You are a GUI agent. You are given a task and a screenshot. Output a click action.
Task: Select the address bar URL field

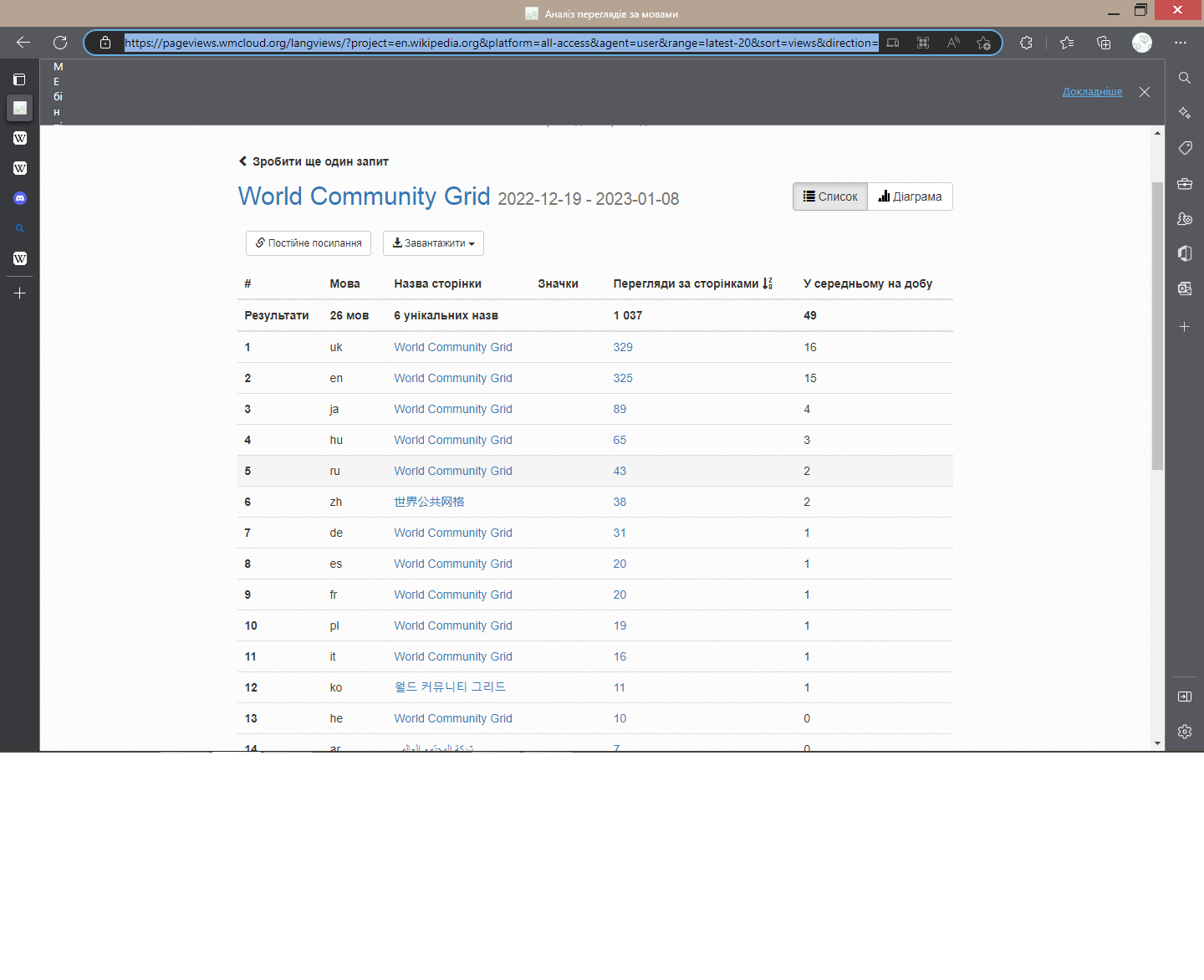(x=501, y=43)
